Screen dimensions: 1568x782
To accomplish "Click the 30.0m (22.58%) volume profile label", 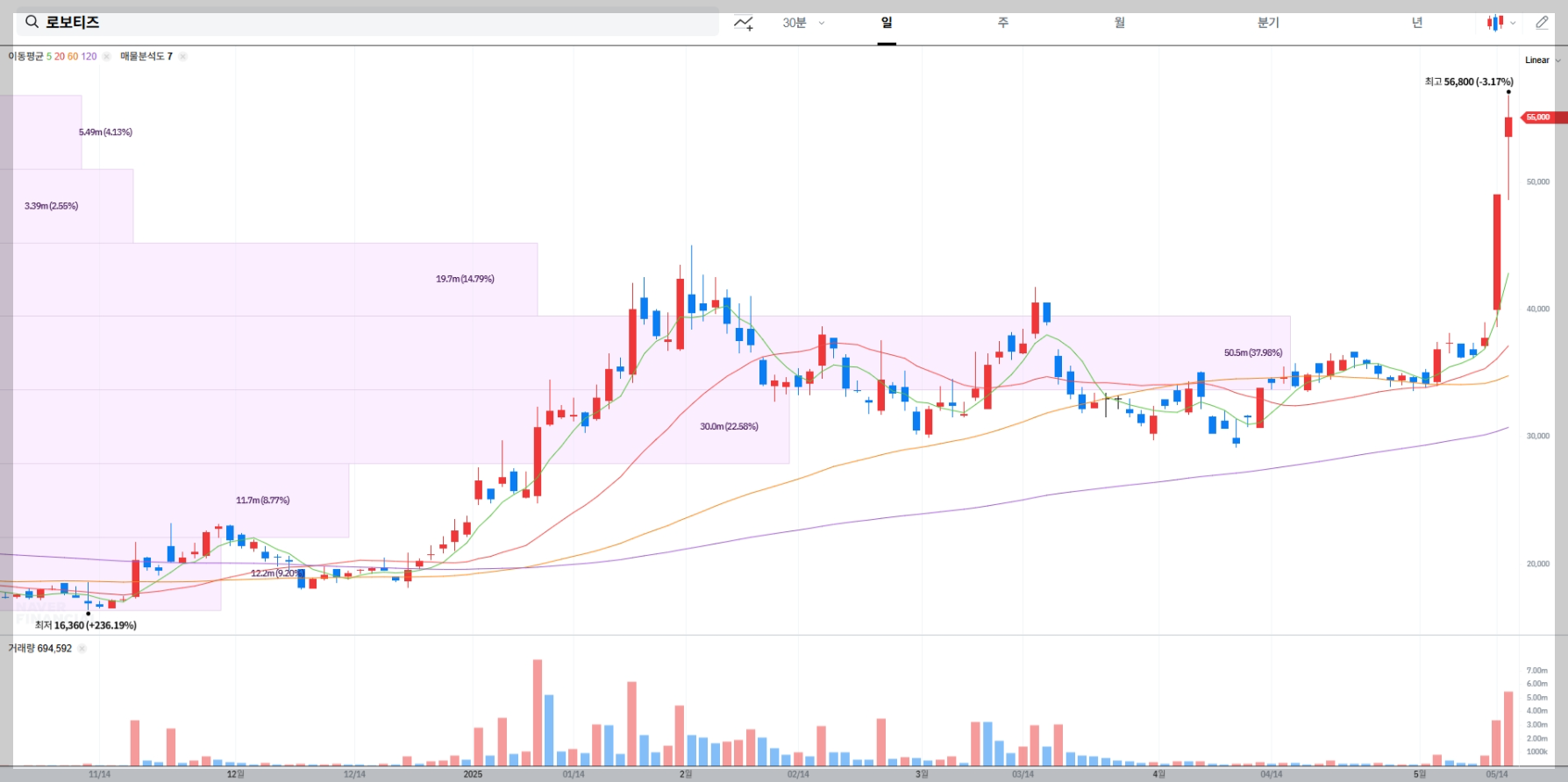I will (729, 427).
